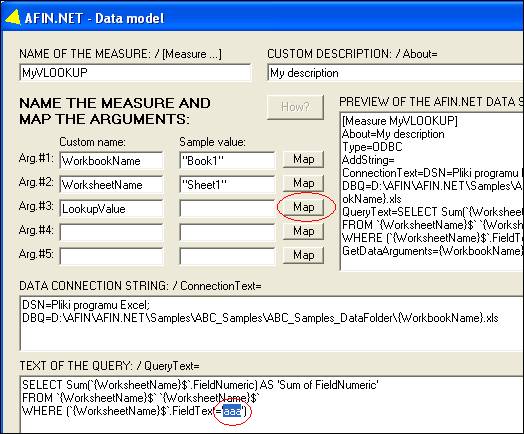524x434 pixels.
Task: Select the WorkbookName custom name field
Action: tap(111, 161)
